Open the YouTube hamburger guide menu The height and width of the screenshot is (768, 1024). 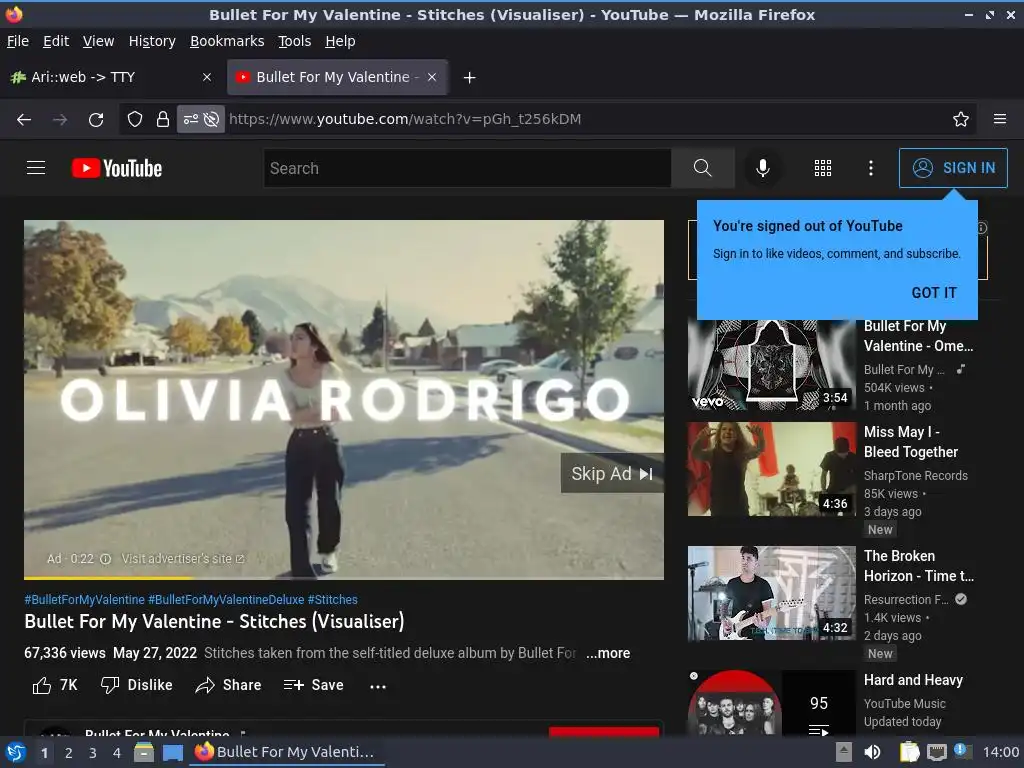(x=36, y=168)
